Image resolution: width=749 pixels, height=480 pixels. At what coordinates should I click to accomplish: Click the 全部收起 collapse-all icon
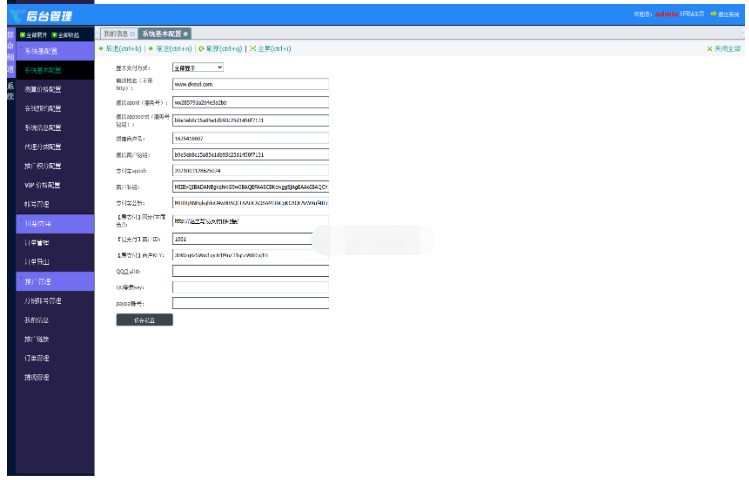[55, 34]
